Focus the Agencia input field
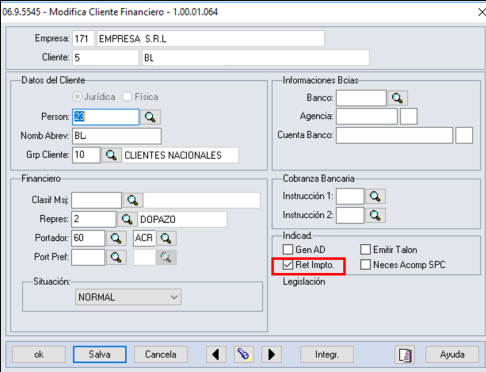Screen dimensions: 486x372 pyautogui.click(x=367, y=116)
